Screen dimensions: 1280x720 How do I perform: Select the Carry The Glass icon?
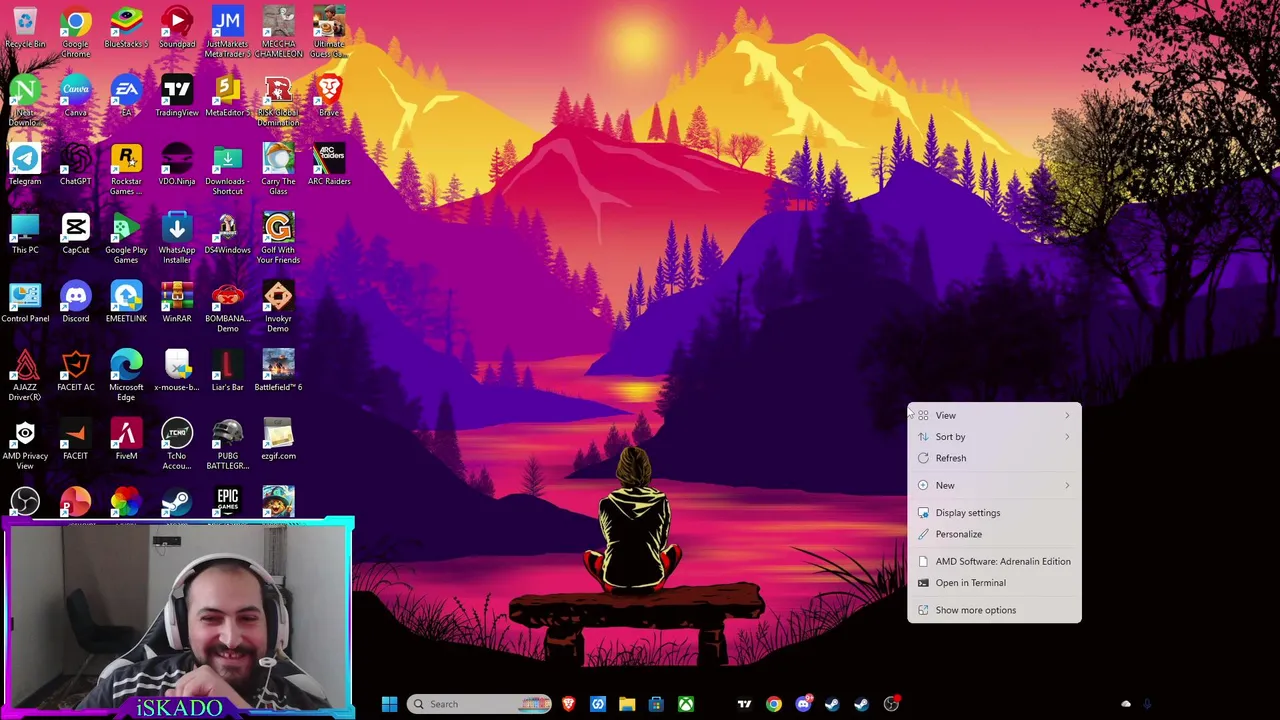tap(278, 169)
